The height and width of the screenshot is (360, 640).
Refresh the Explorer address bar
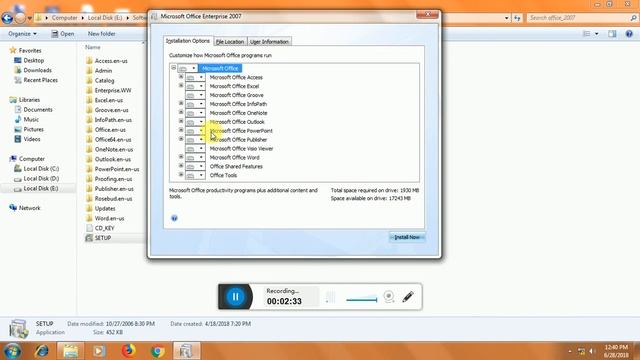pos(517,18)
